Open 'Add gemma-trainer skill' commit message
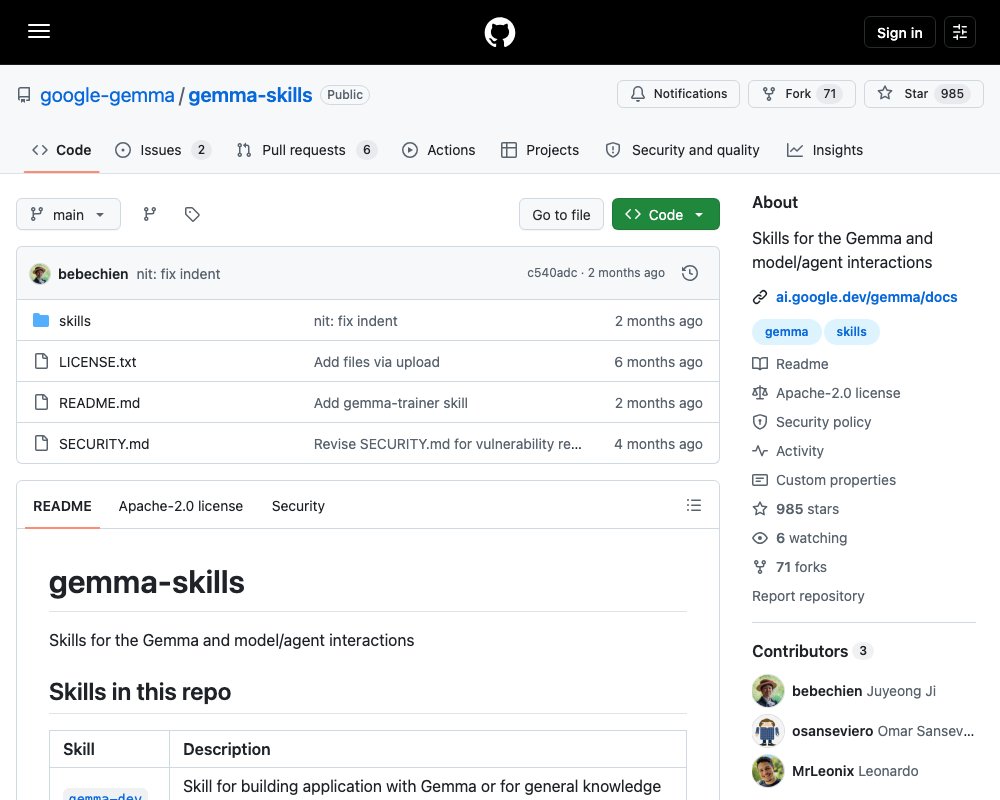The width and height of the screenshot is (1000, 800). tap(390, 403)
